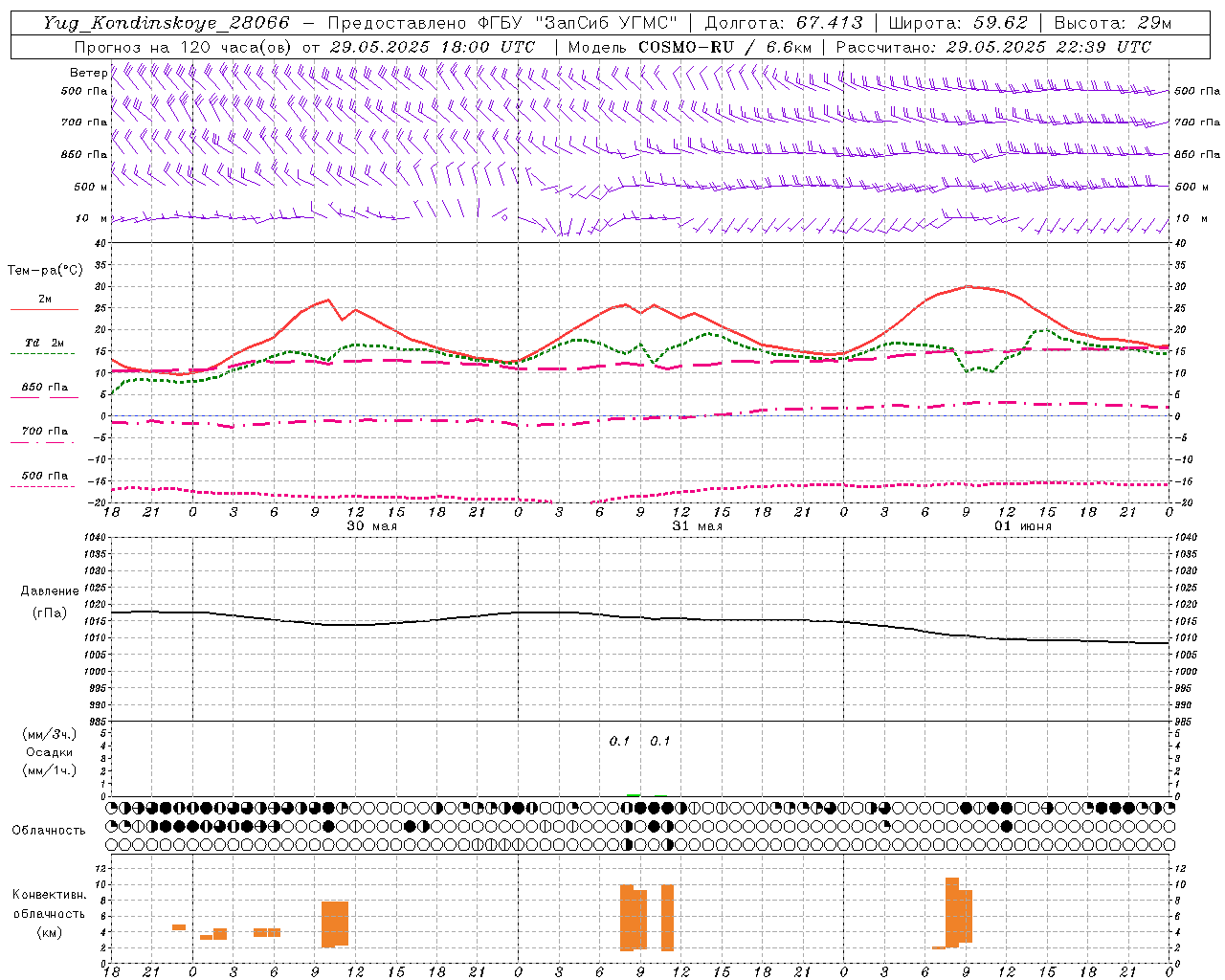Click the station title Yug_Kondinskoye_28066

[167, 23]
